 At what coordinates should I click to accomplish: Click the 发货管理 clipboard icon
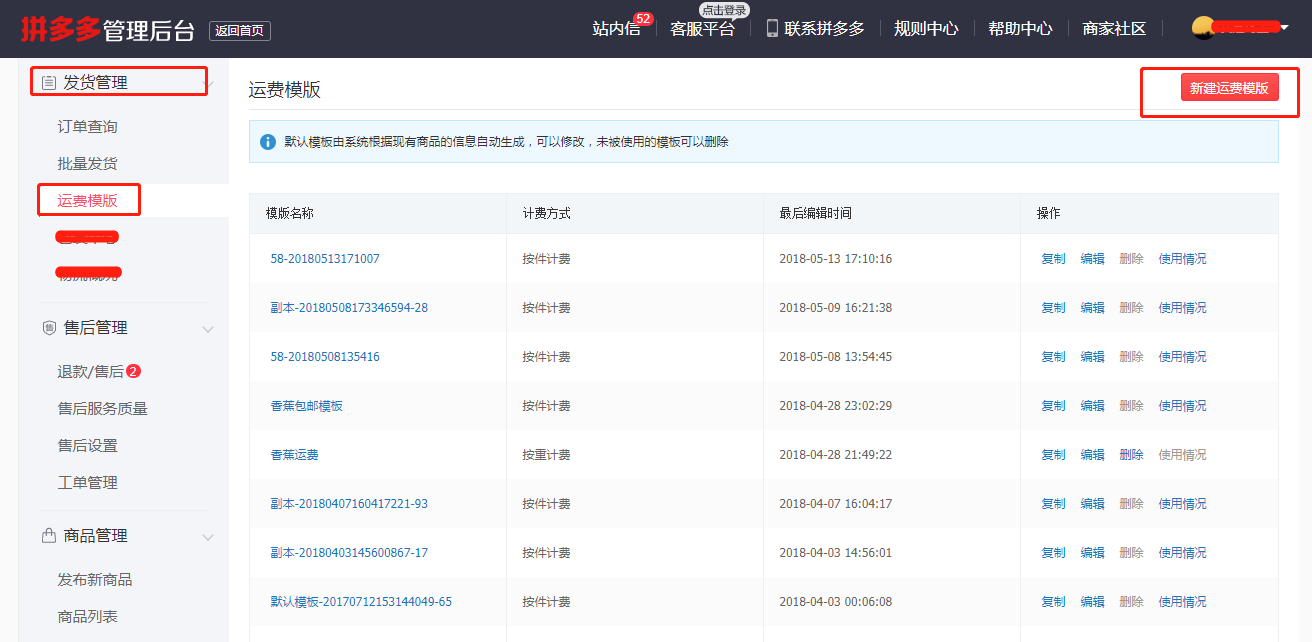click(48, 83)
